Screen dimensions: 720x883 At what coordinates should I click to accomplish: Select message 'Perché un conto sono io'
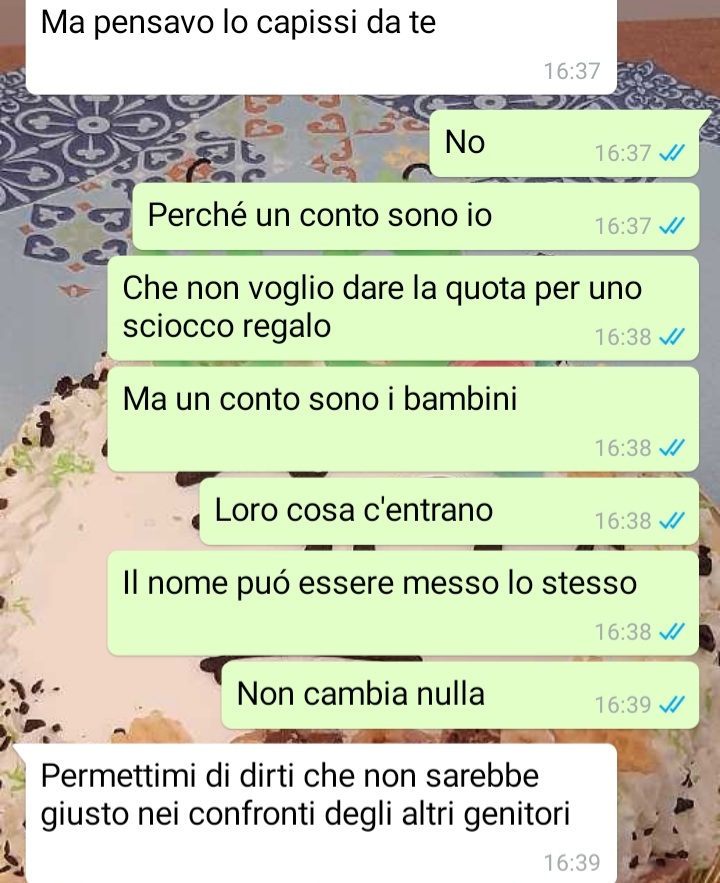tap(415, 216)
